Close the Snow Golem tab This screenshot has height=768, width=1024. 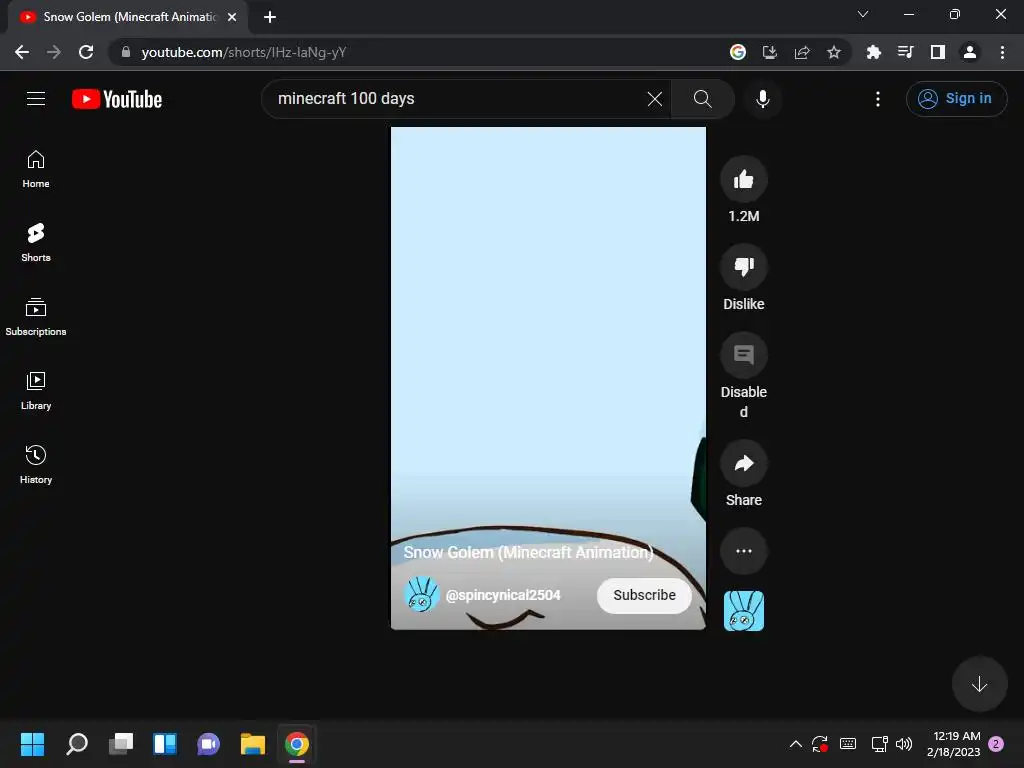[232, 17]
